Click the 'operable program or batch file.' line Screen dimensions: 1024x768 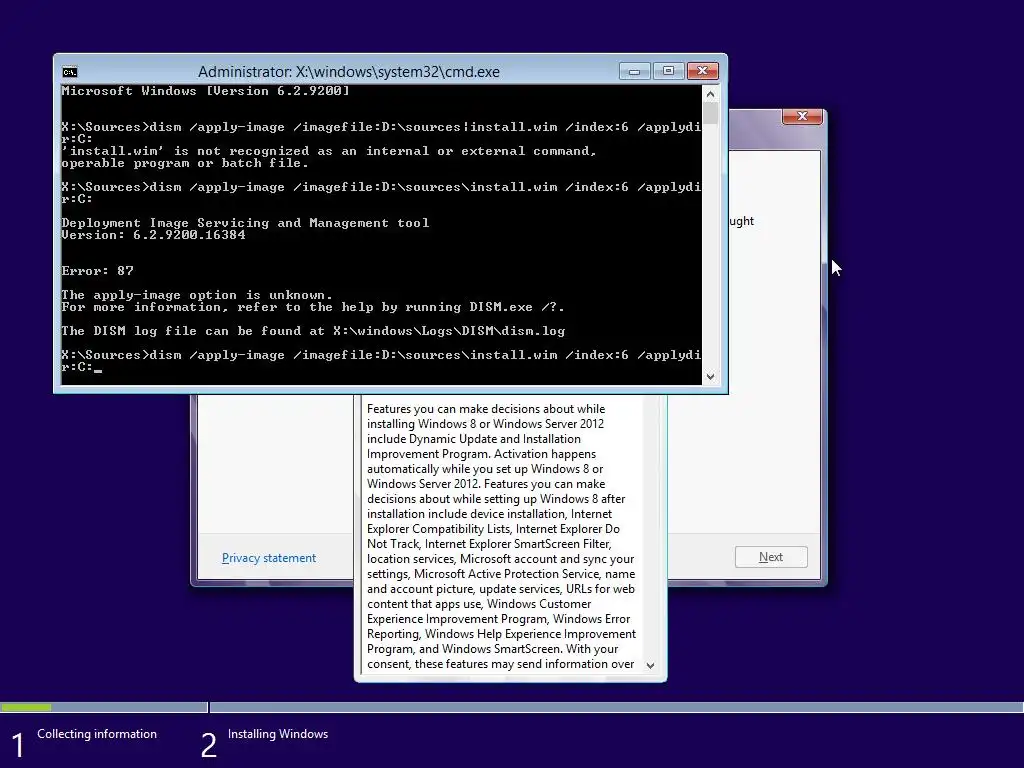click(x=185, y=163)
